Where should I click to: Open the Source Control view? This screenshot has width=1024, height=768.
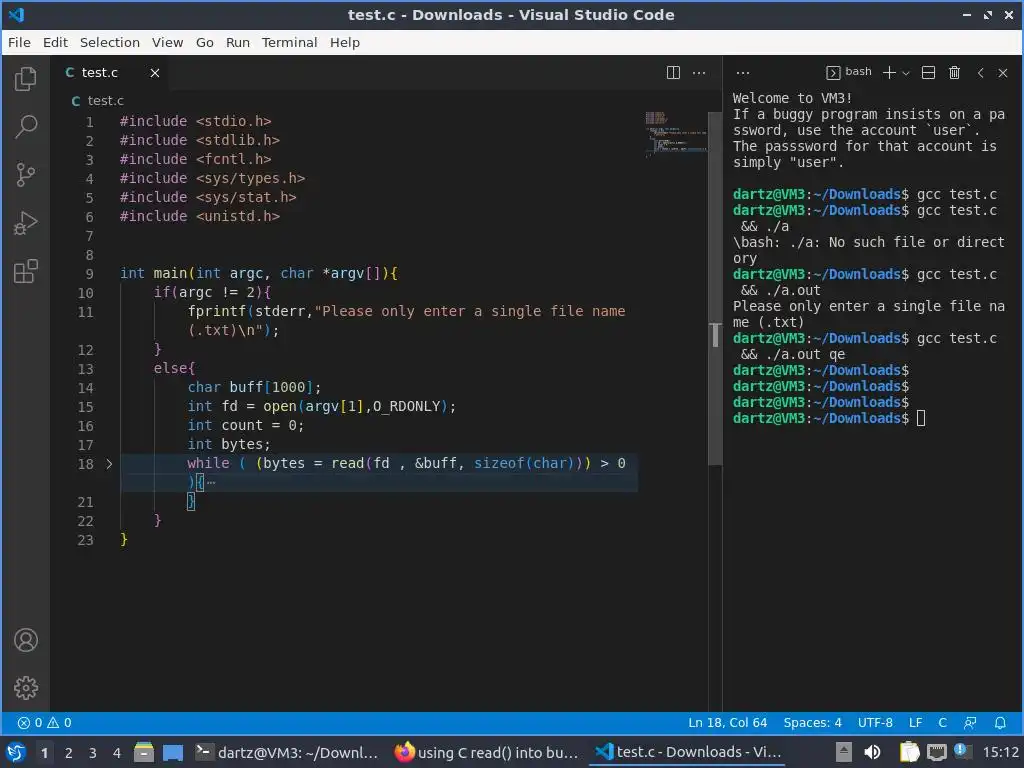click(25, 175)
